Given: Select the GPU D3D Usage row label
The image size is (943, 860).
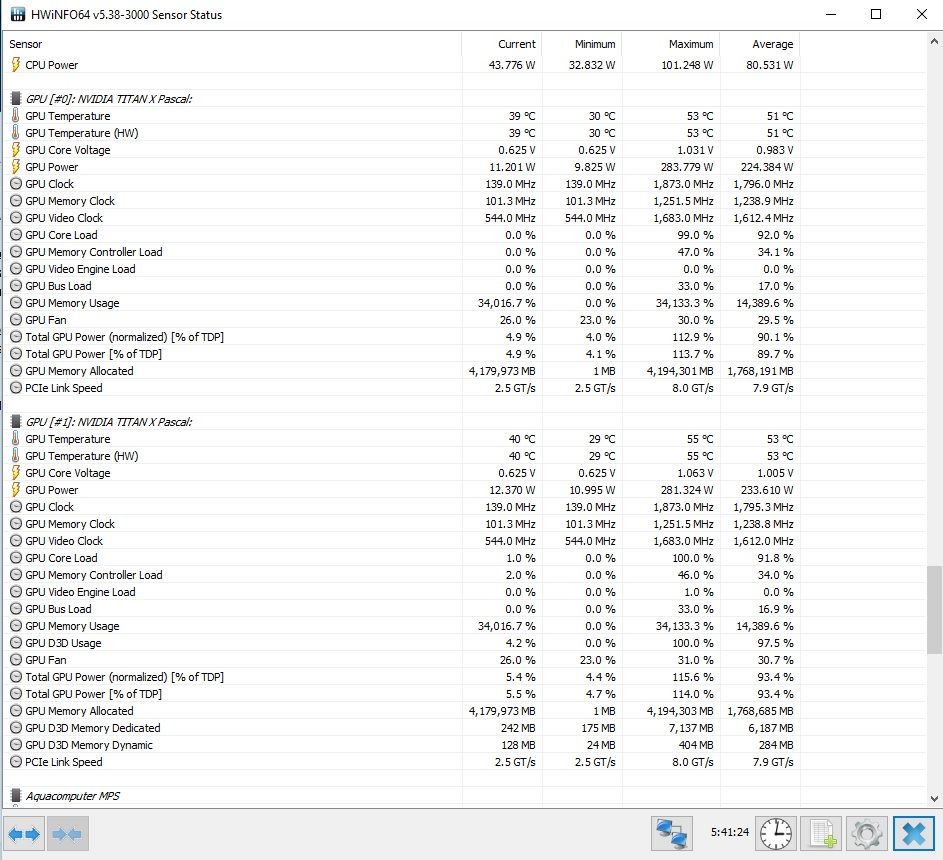Looking at the screenshot, I should 63,643.
